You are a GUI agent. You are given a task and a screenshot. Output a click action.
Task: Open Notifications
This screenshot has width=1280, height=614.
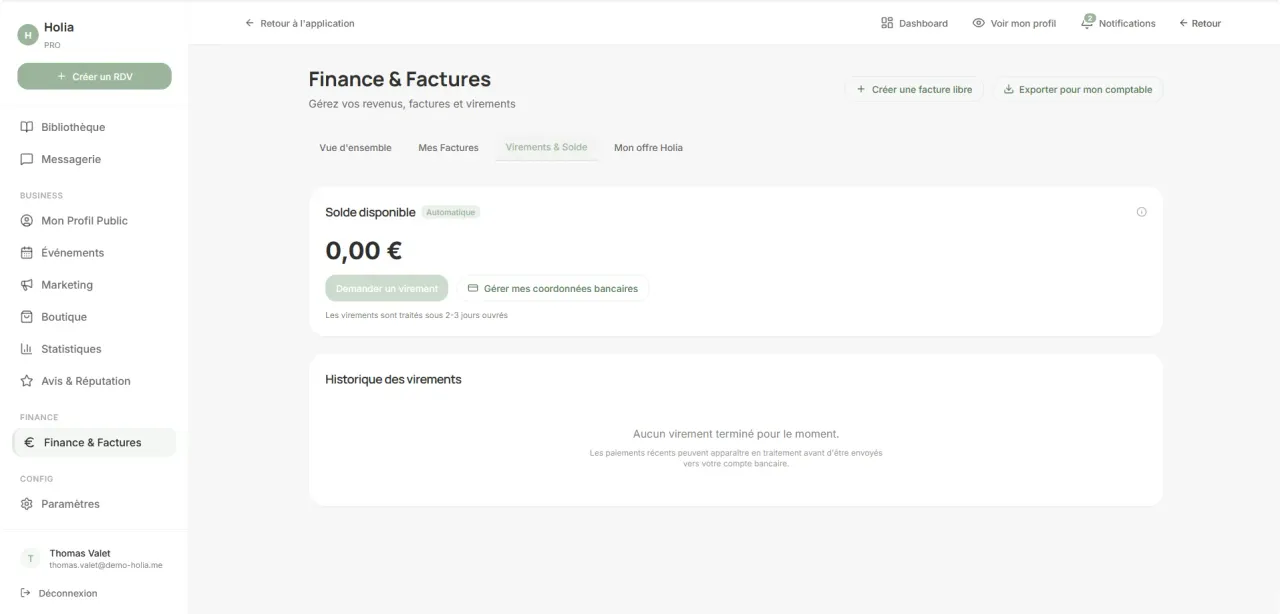coord(1118,23)
